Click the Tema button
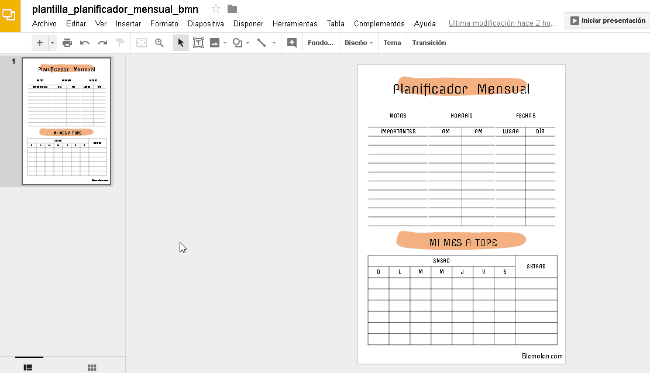Screen dimensions: 650x373 [392, 43]
